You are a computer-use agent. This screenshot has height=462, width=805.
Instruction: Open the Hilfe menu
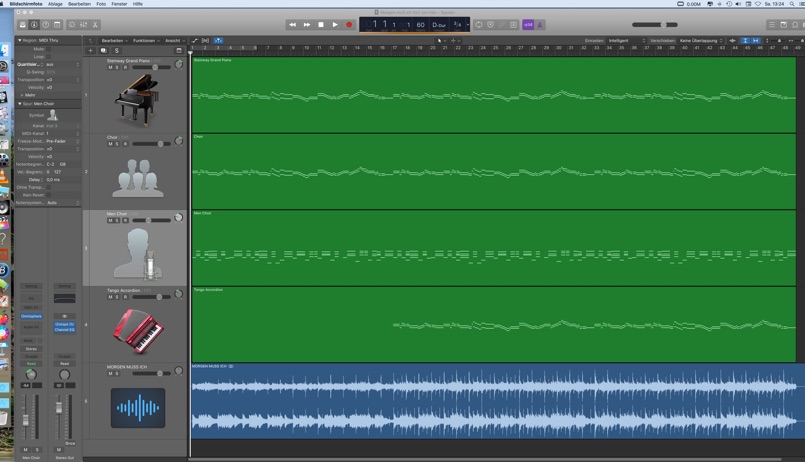tap(138, 4)
